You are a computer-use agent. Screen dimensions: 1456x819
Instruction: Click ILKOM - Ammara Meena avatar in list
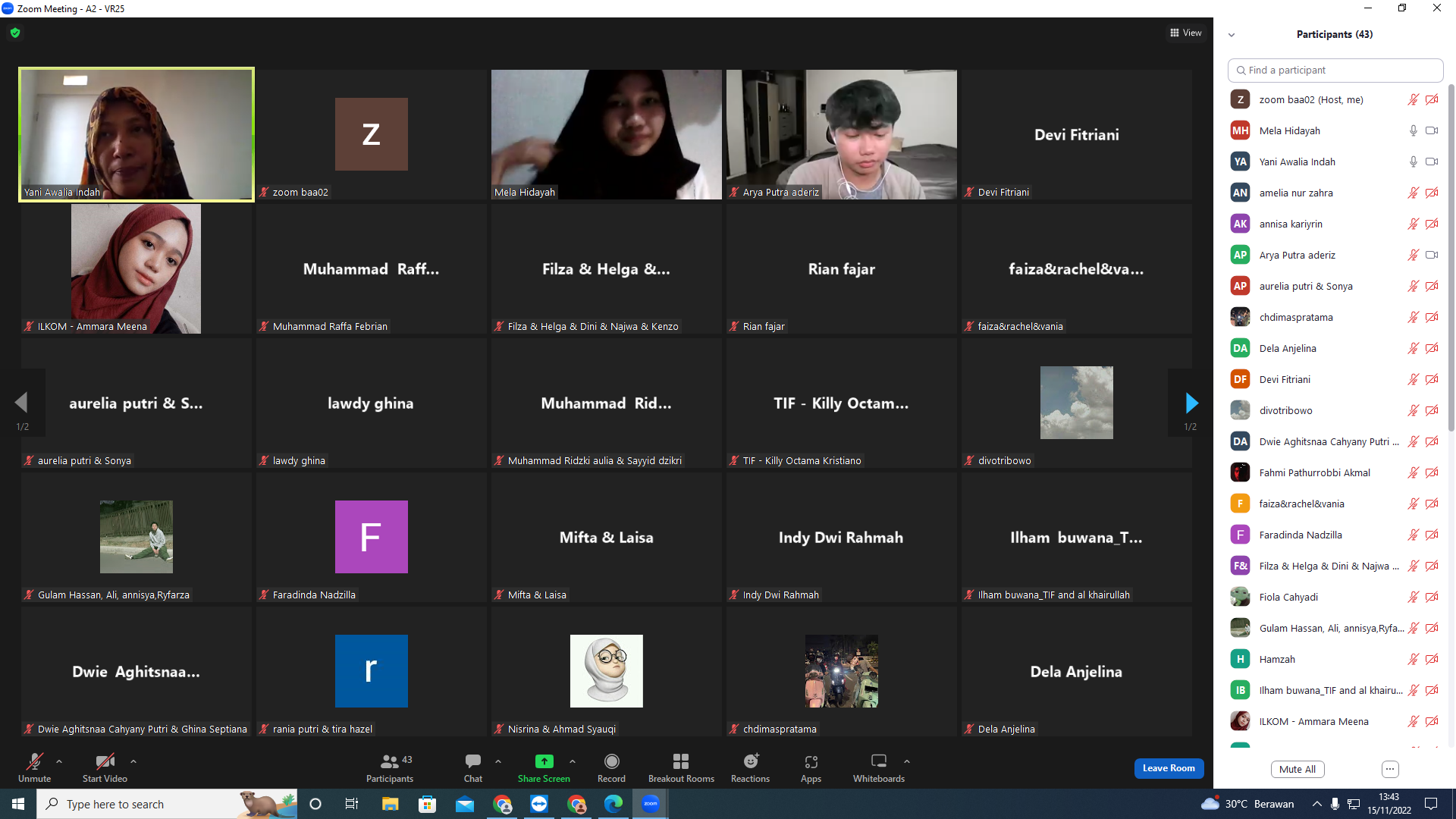(x=1240, y=721)
